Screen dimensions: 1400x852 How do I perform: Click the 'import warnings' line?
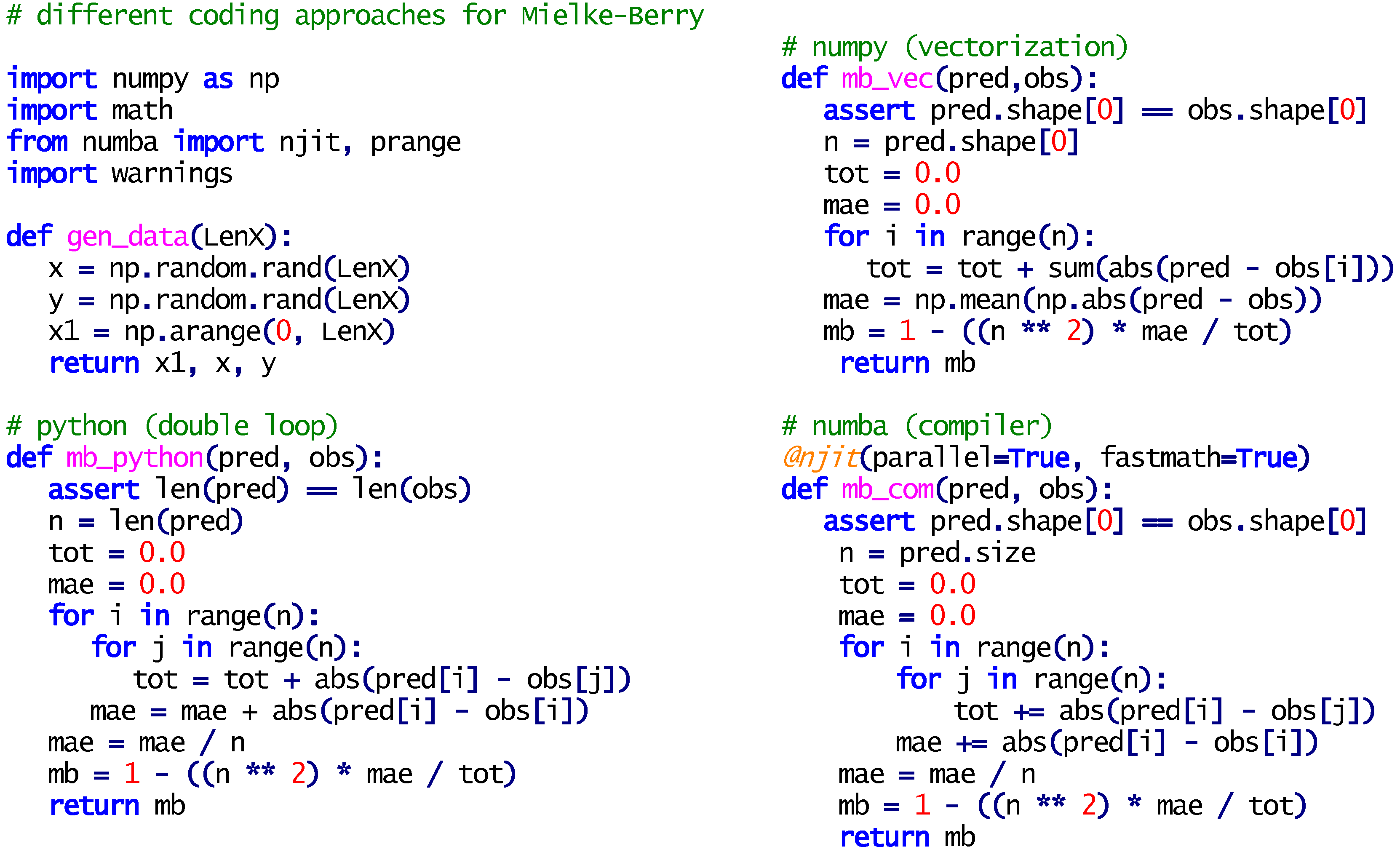coord(119,173)
